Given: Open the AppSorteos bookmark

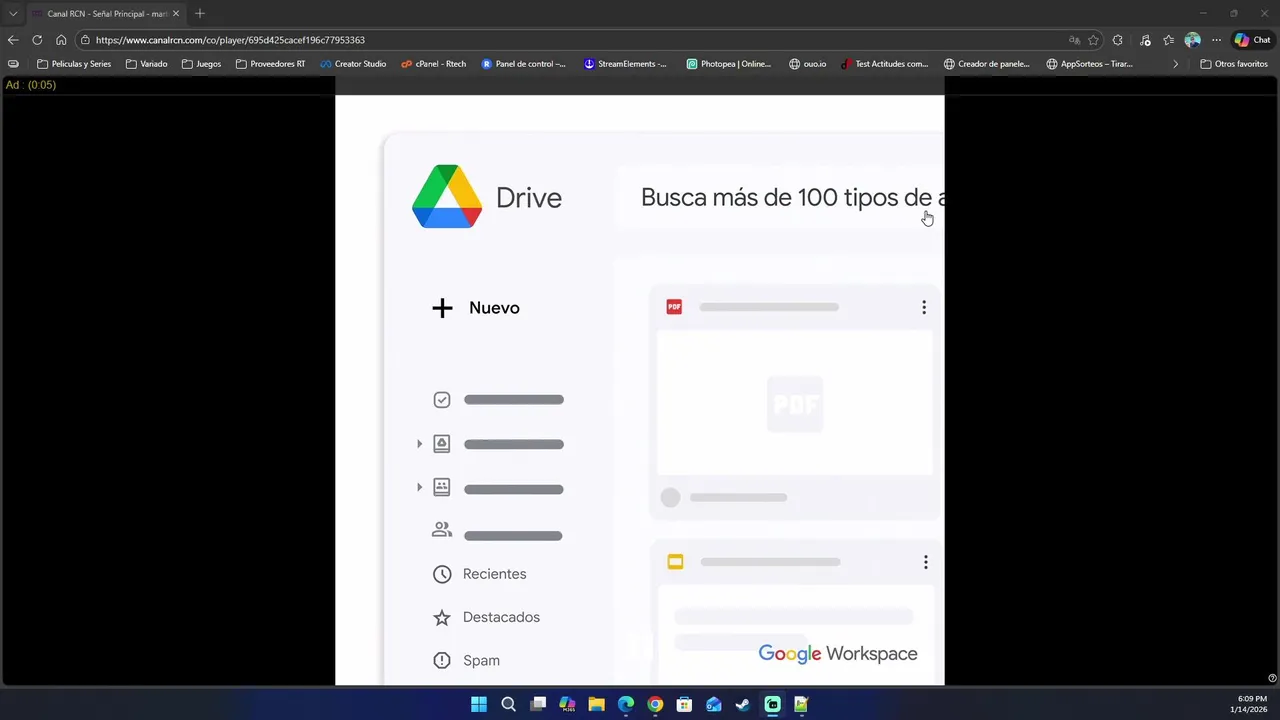Looking at the screenshot, I should tap(1089, 64).
